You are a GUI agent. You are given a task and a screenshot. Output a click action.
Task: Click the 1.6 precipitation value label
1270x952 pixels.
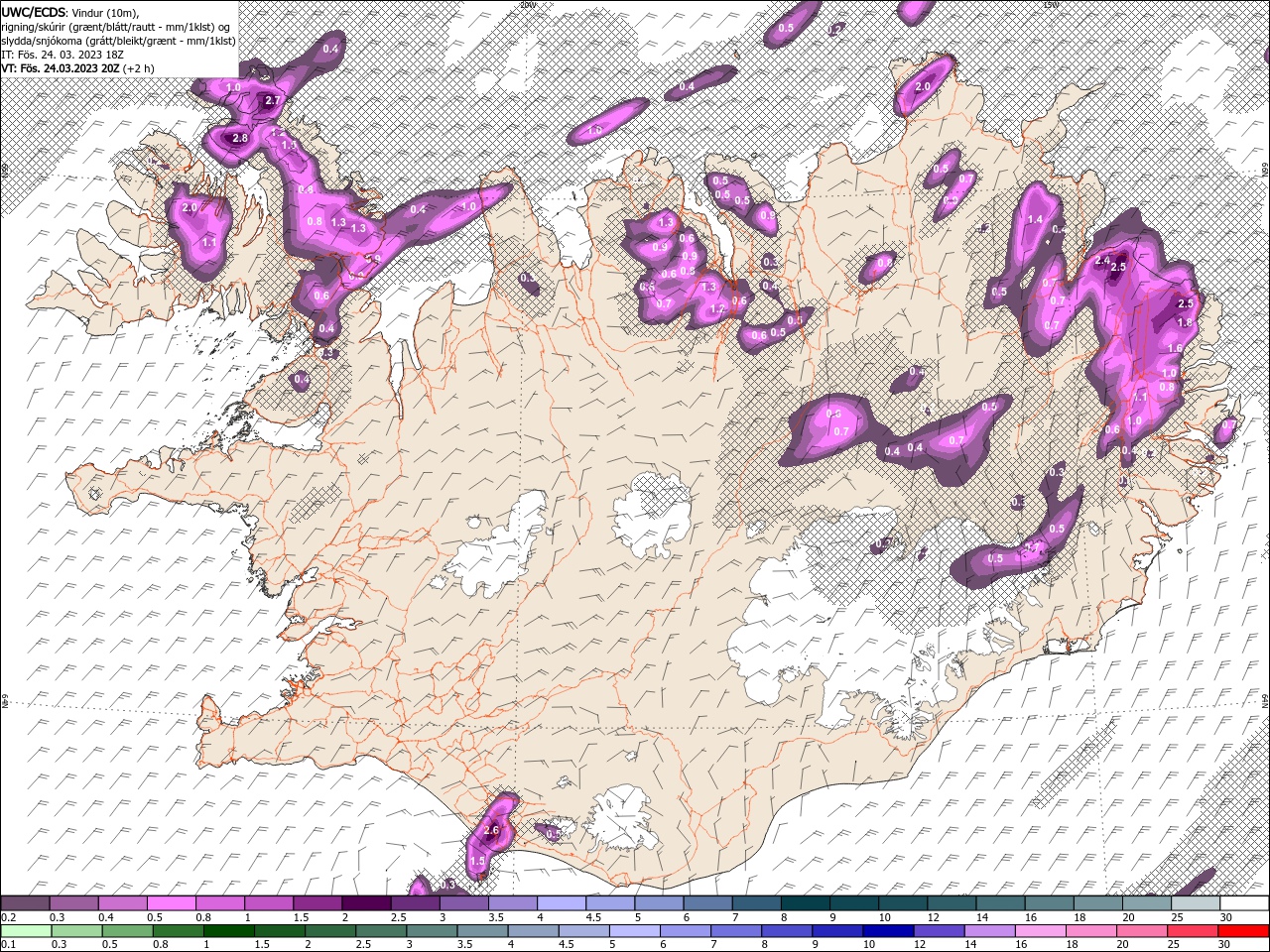[x=1176, y=349]
